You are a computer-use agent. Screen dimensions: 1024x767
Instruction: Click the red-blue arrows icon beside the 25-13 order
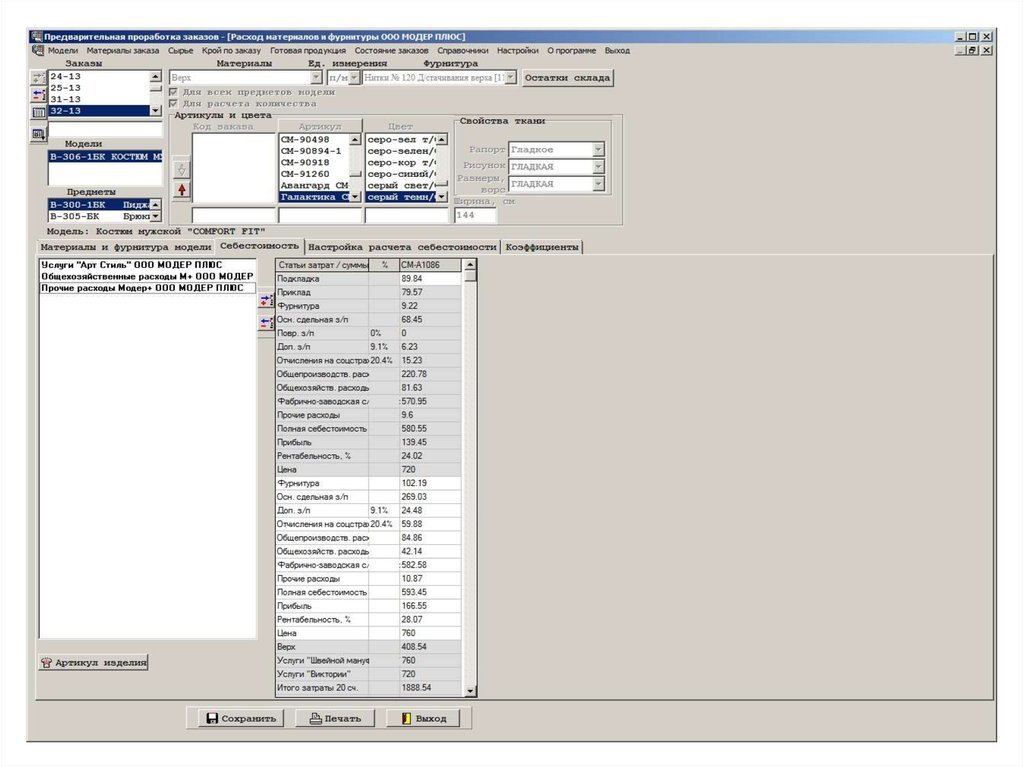click(x=39, y=94)
